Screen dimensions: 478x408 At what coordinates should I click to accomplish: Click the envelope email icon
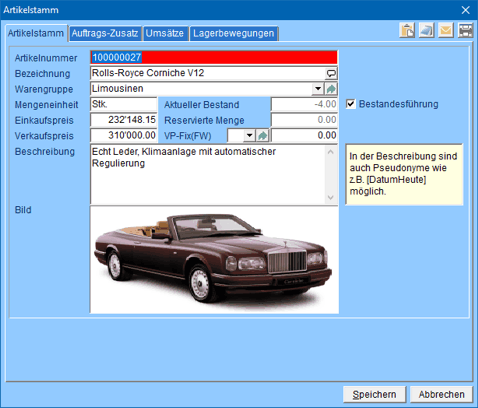(x=446, y=30)
